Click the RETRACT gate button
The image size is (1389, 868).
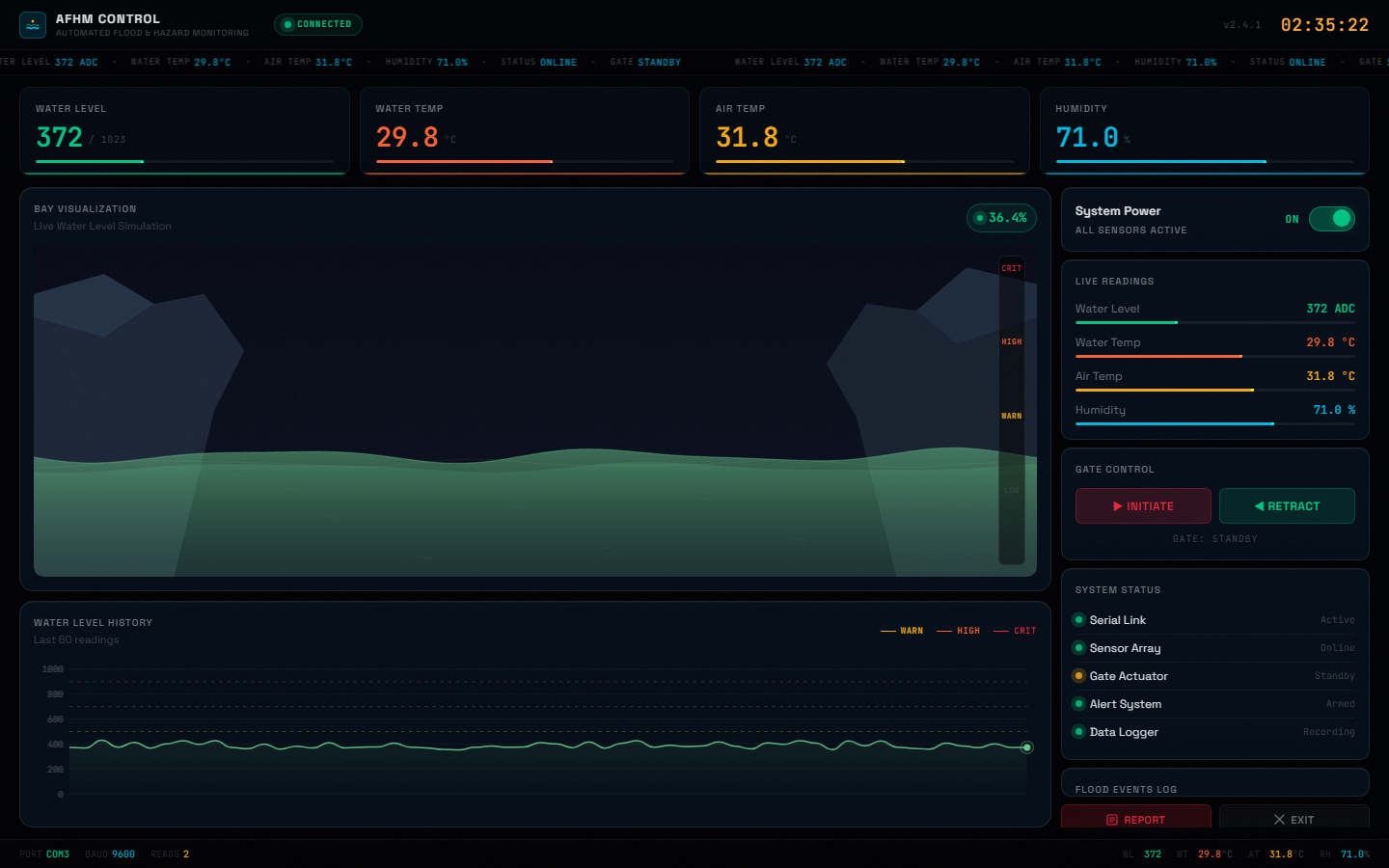pyautogui.click(x=1287, y=506)
